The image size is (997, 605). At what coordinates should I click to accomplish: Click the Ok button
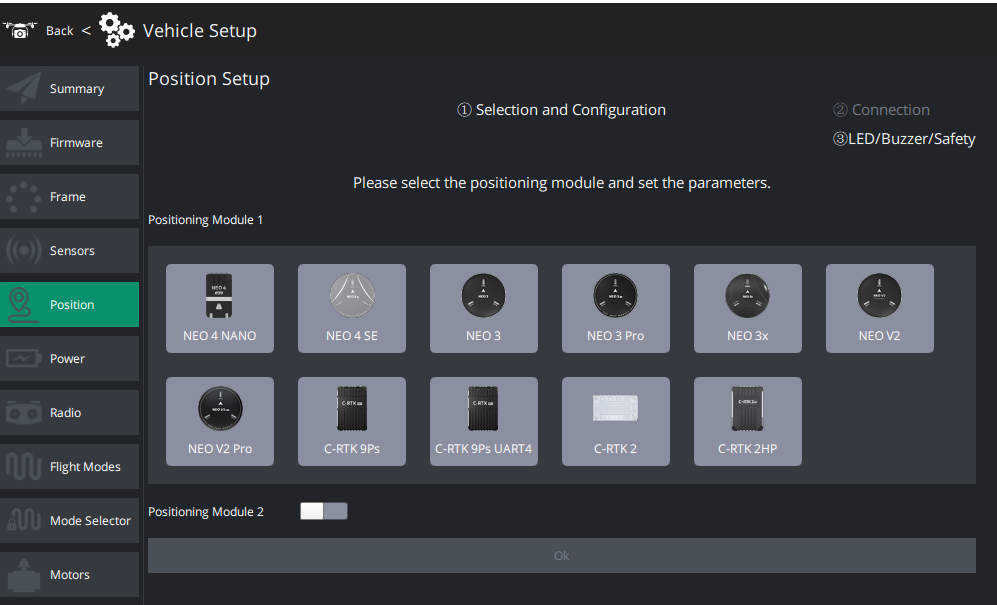click(561, 555)
